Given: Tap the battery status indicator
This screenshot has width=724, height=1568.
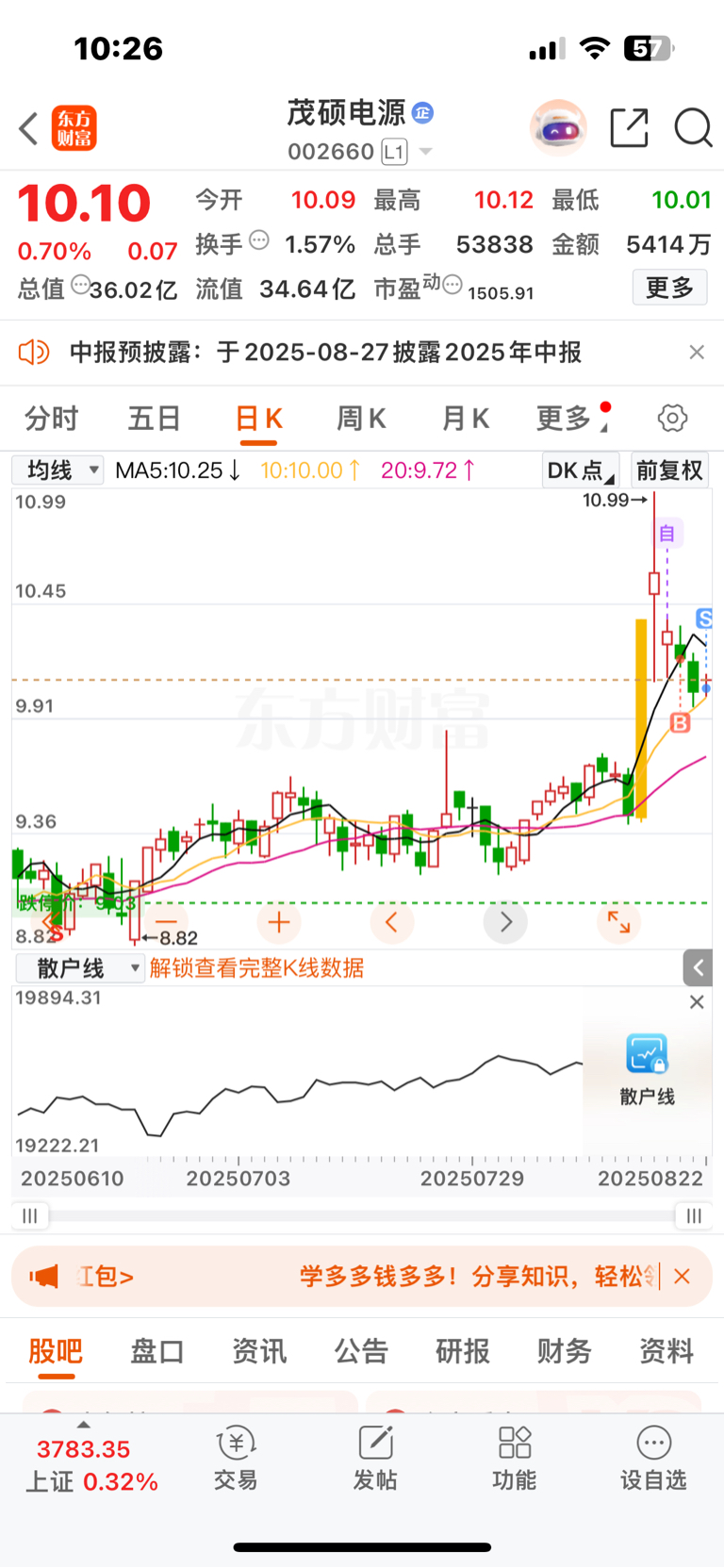Looking at the screenshot, I should [x=649, y=48].
